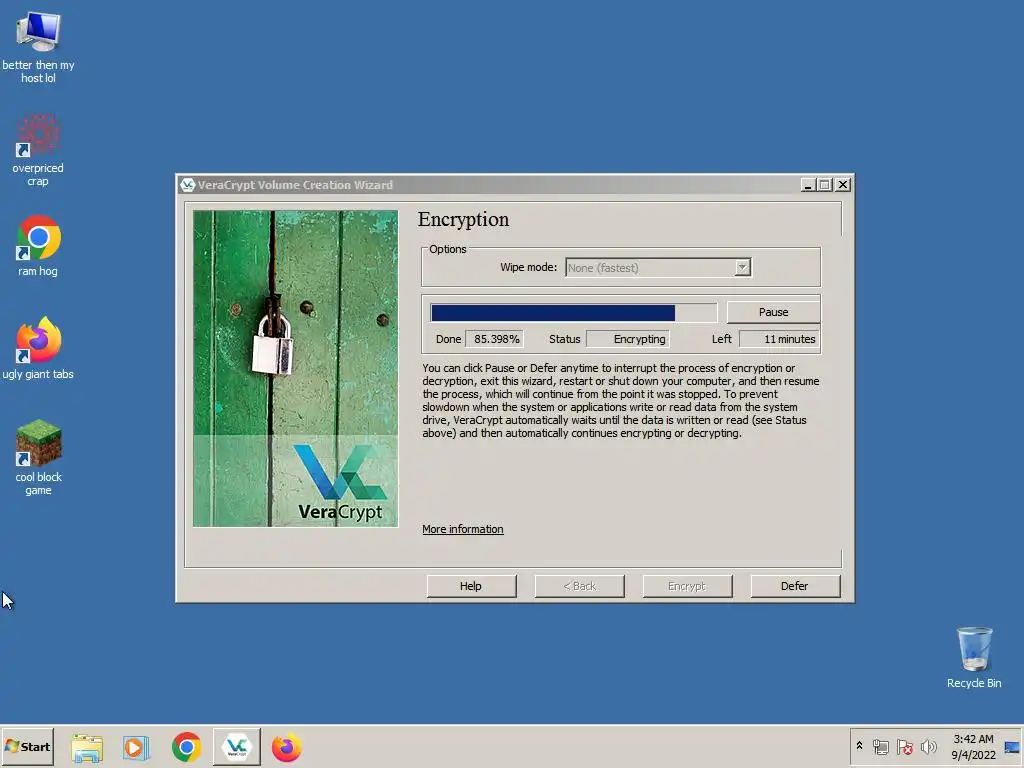Screen dimensions: 1024x768
Task: Open File Explorer from the taskbar
Action: pyautogui.click(x=87, y=747)
